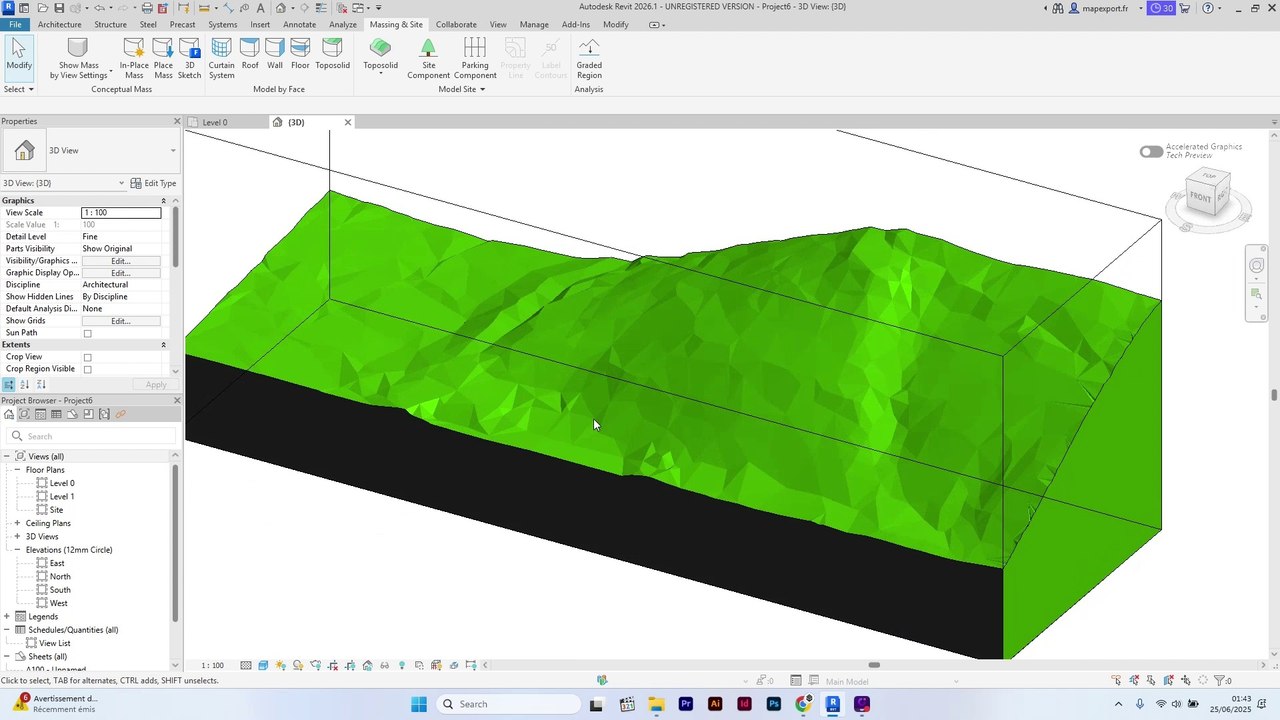
Task: Click the ViewCube FRONT face
Action: [x=1200, y=197]
